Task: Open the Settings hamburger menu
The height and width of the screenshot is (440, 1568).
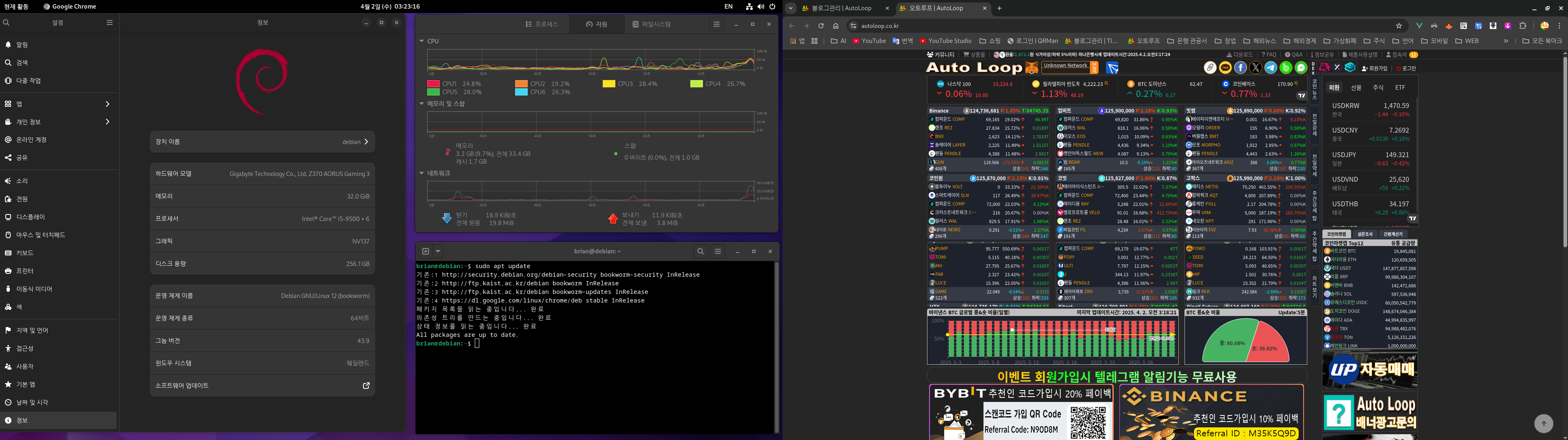Action: 110,23
